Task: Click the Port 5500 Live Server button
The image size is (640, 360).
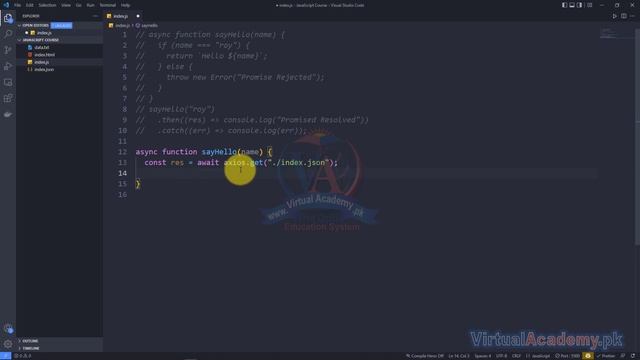Action: pos(567,356)
